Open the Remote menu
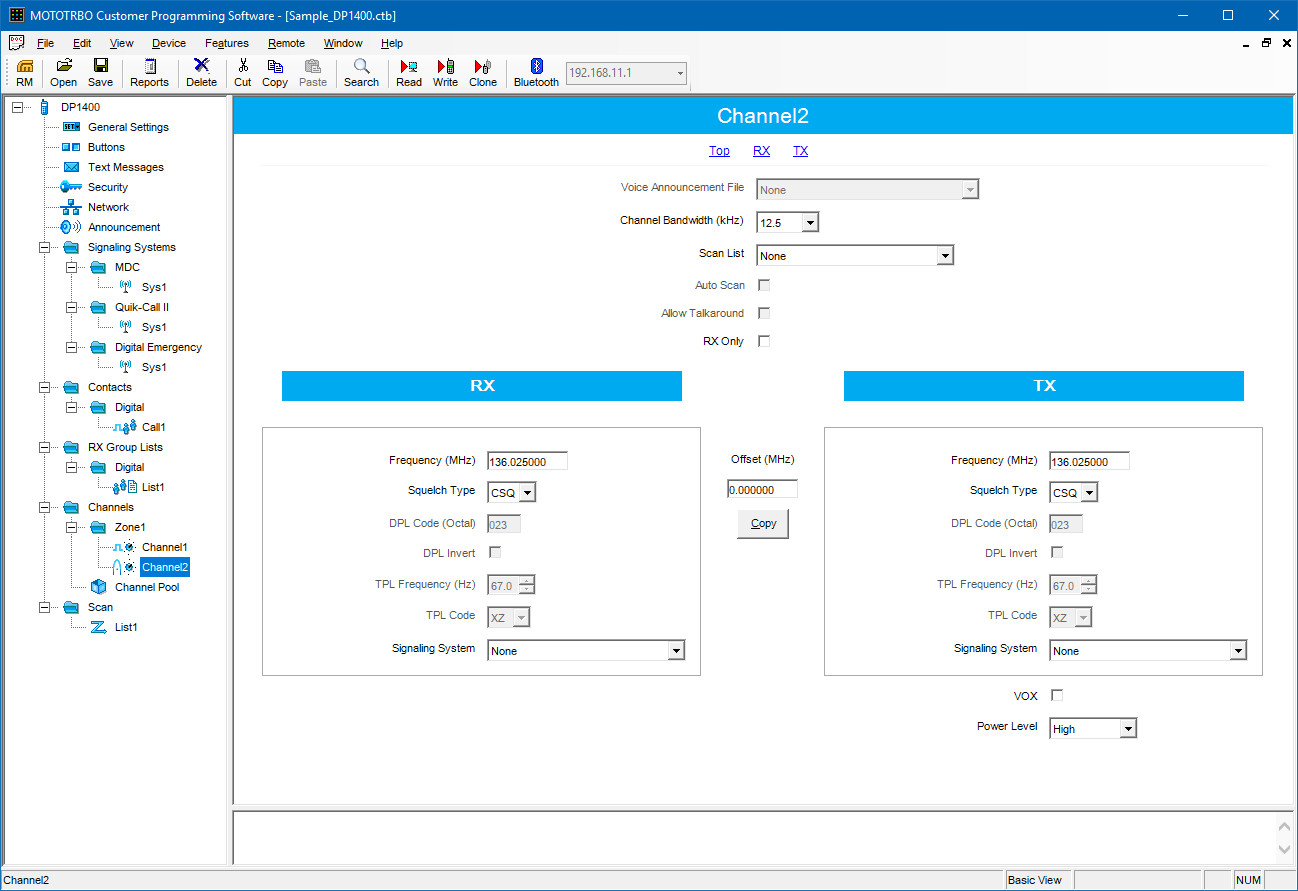Screen dimensions: 1298x891 [286, 43]
